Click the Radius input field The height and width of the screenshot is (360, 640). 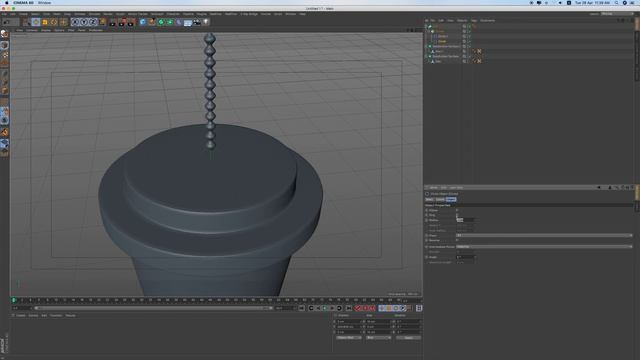[x=465, y=220]
